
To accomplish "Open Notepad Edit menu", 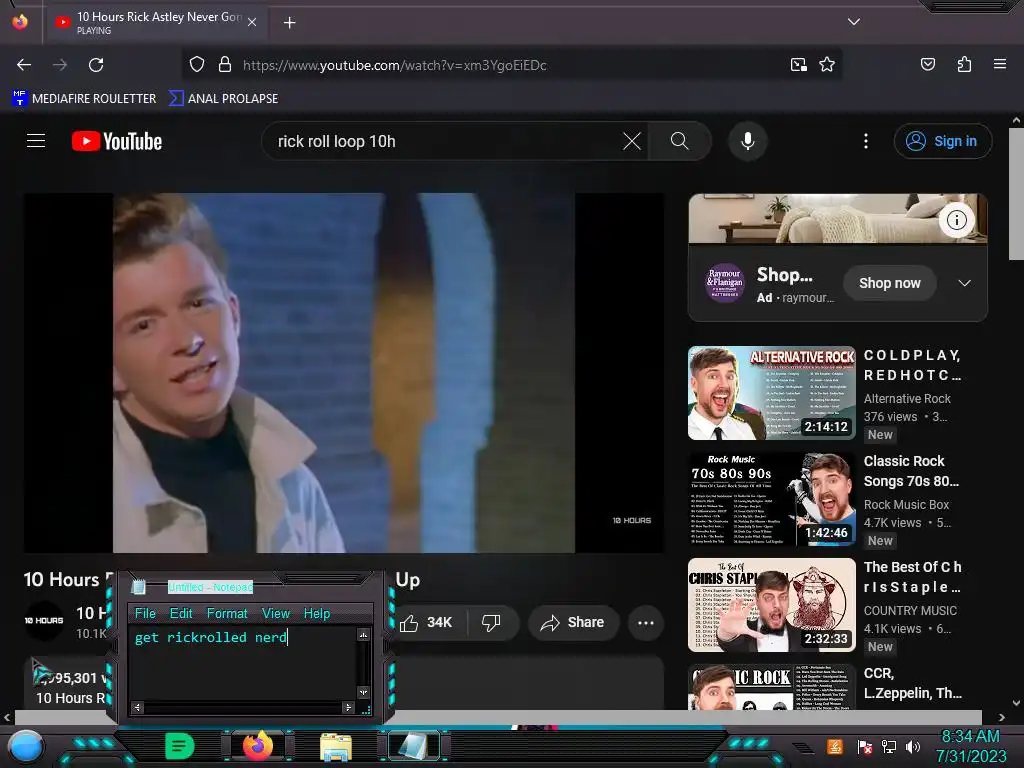I will [x=181, y=613].
